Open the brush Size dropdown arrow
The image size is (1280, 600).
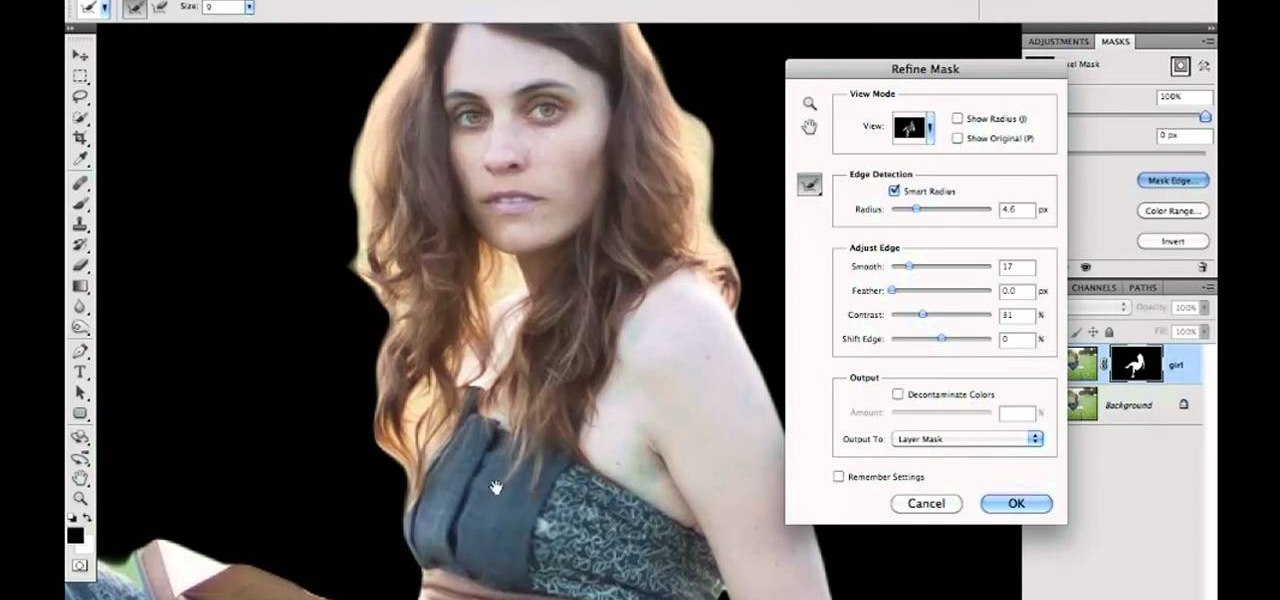tap(249, 7)
